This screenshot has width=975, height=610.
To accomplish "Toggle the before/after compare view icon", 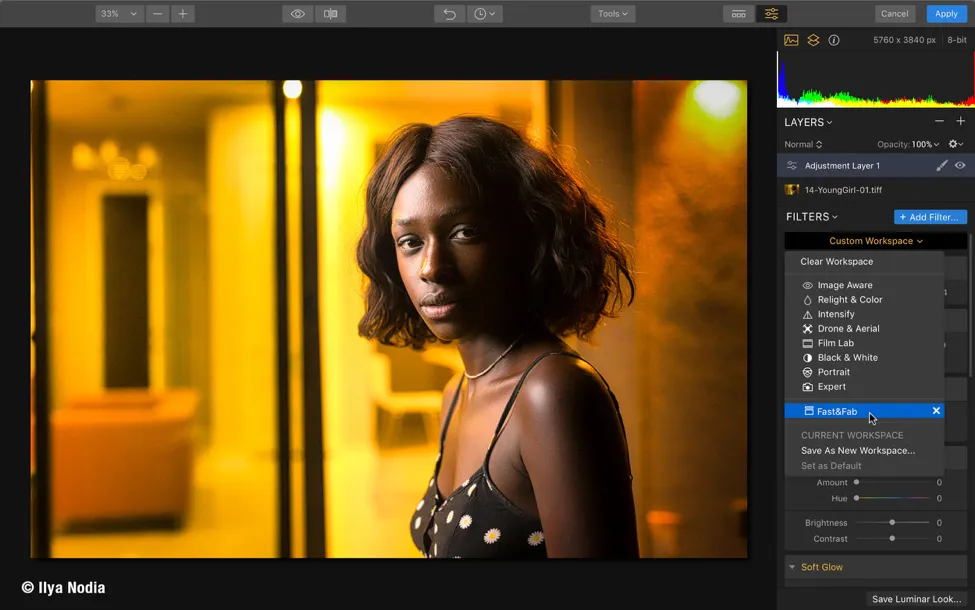I will (x=330, y=14).
